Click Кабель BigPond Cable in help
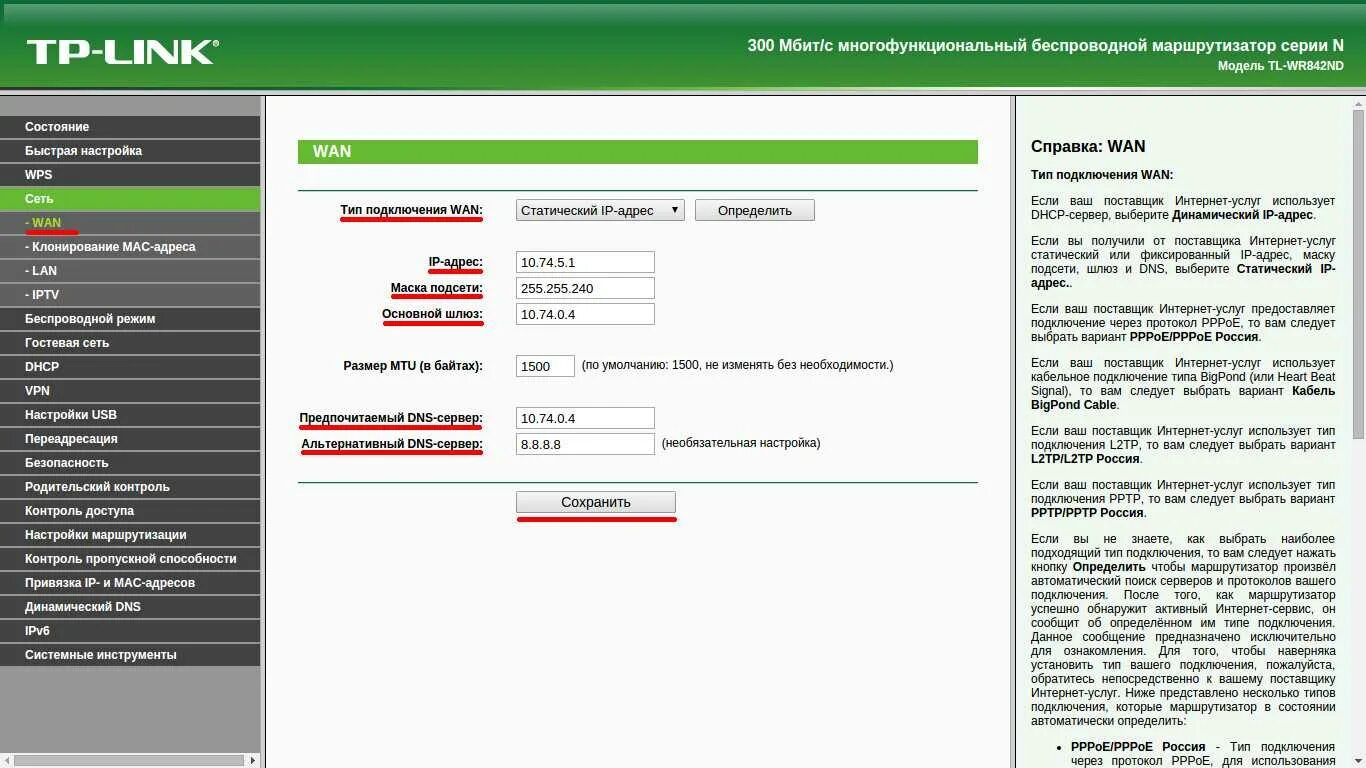The width and height of the screenshot is (1366, 768). tap(1183, 398)
